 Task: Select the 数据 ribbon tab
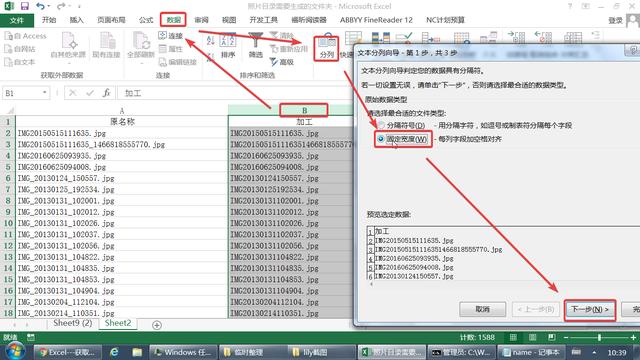173,20
